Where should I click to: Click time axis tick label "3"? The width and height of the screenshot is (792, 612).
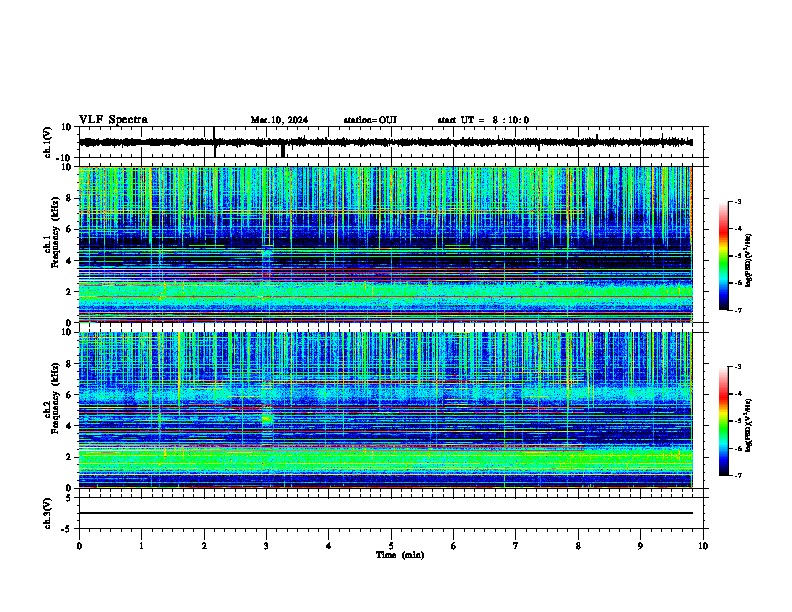tap(266, 546)
